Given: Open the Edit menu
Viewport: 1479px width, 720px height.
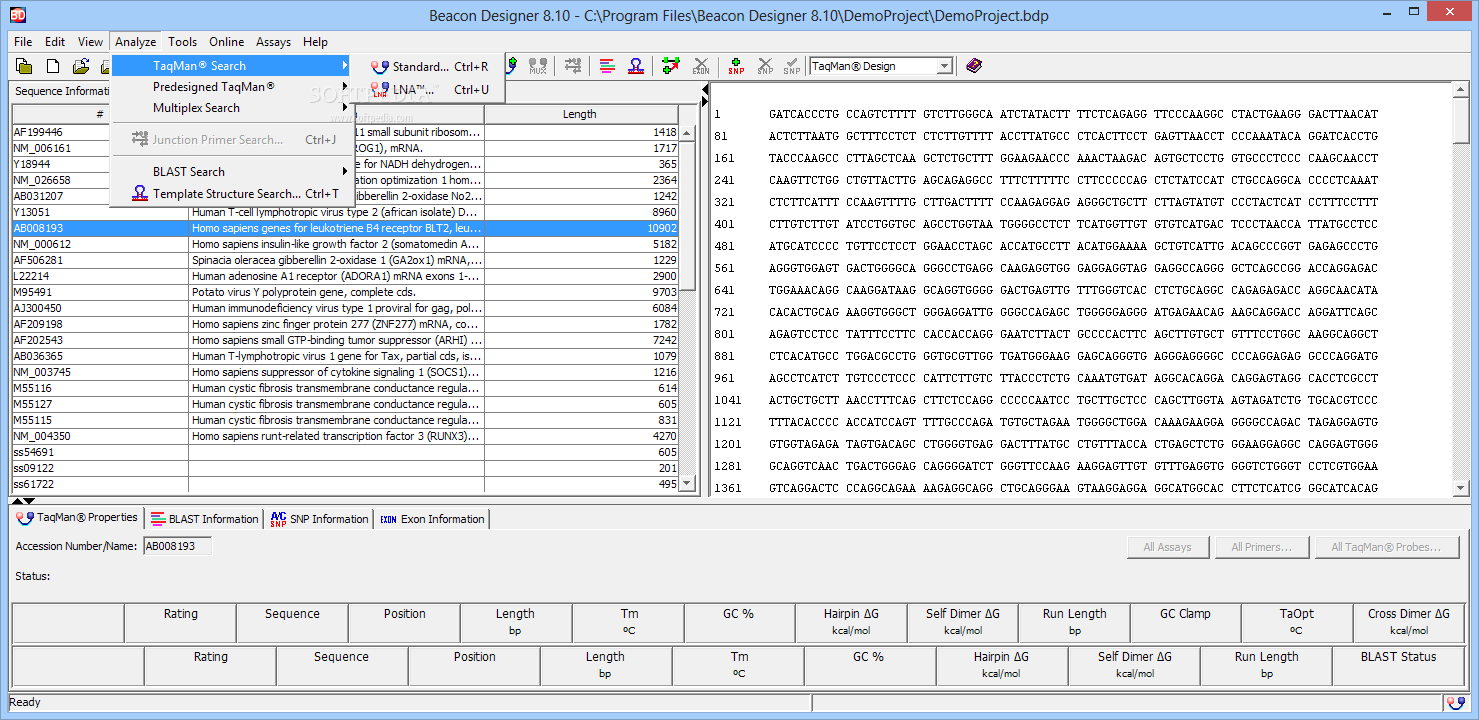Looking at the screenshot, I should (55, 42).
